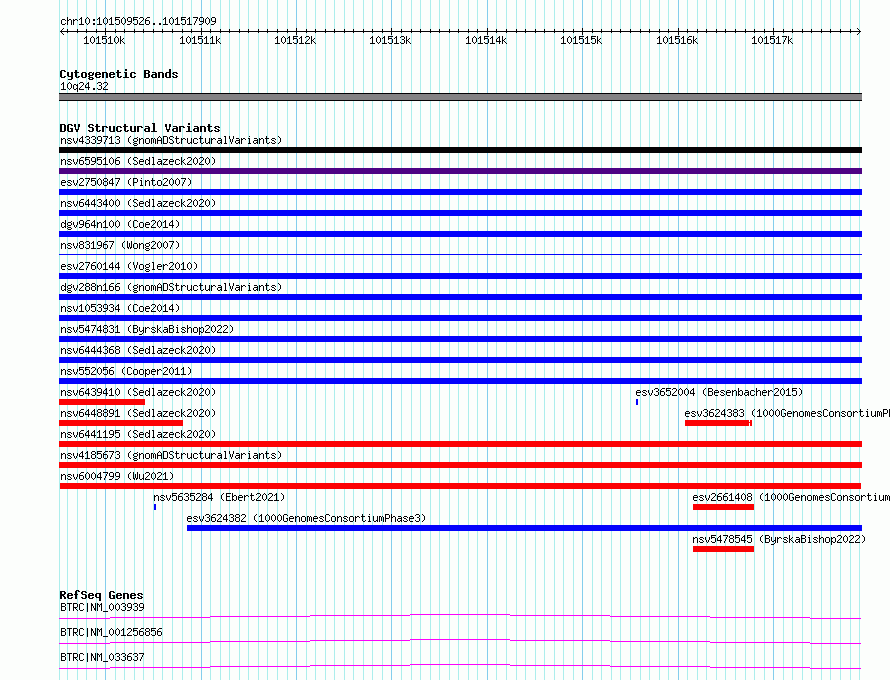The image size is (890, 680).
Task: Click the tiny blue esv3652004 marker
Action: click(637, 402)
